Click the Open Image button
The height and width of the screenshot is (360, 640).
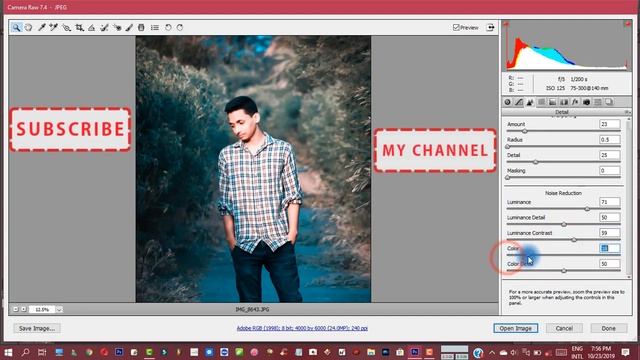click(x=516, y=328)
